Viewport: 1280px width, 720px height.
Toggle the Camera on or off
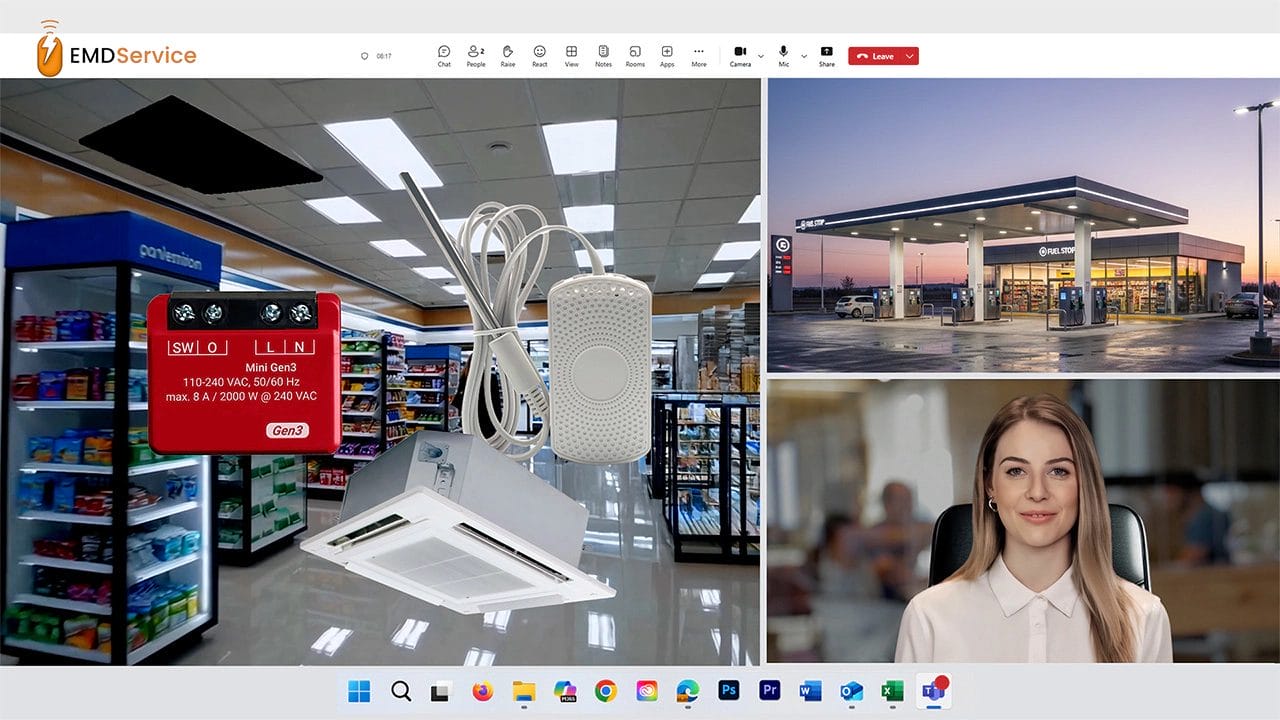740,55
